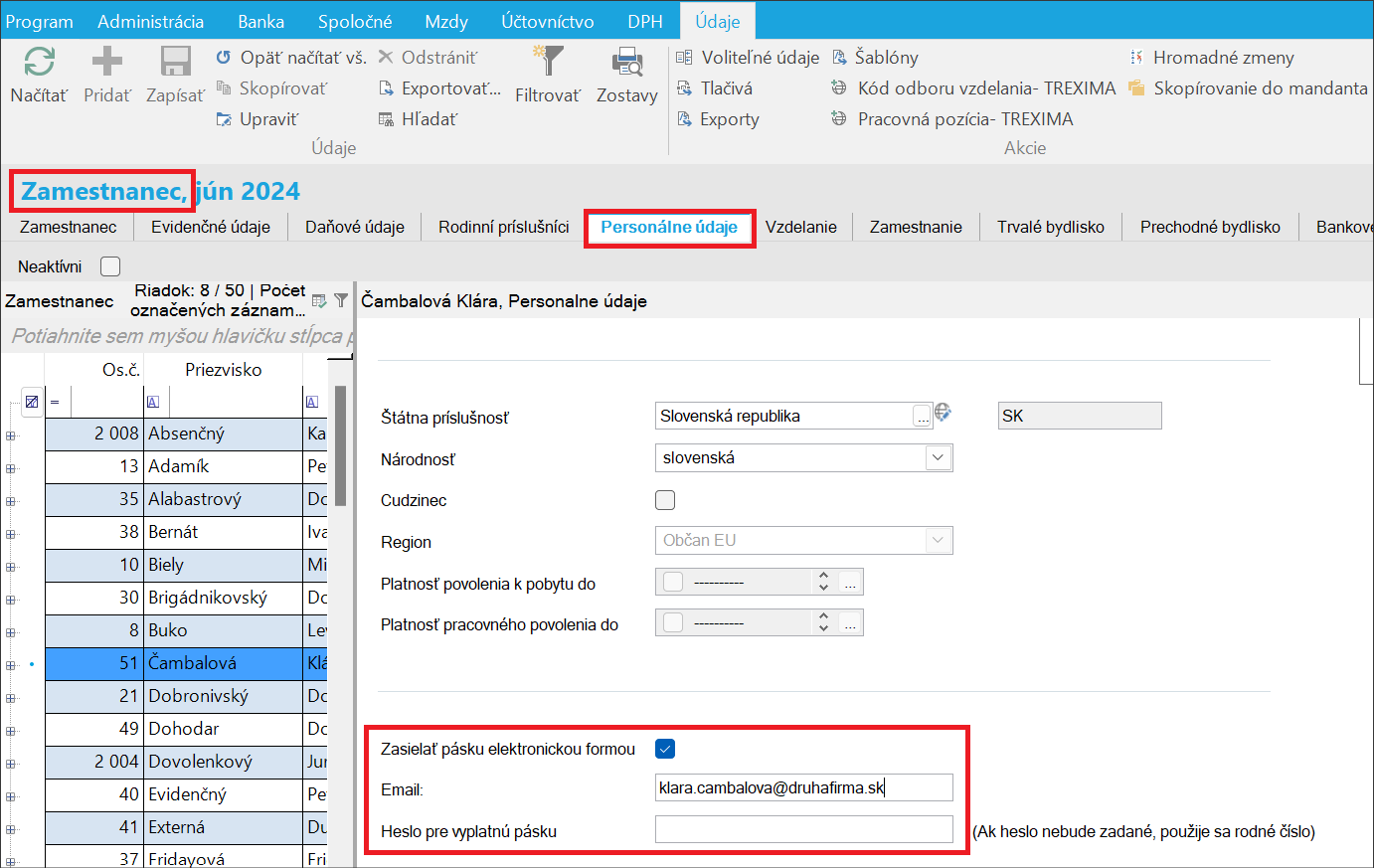The image size is (1374, 868).
Task: Copy record using Skopírovať
Action: [x=271, y=88]
